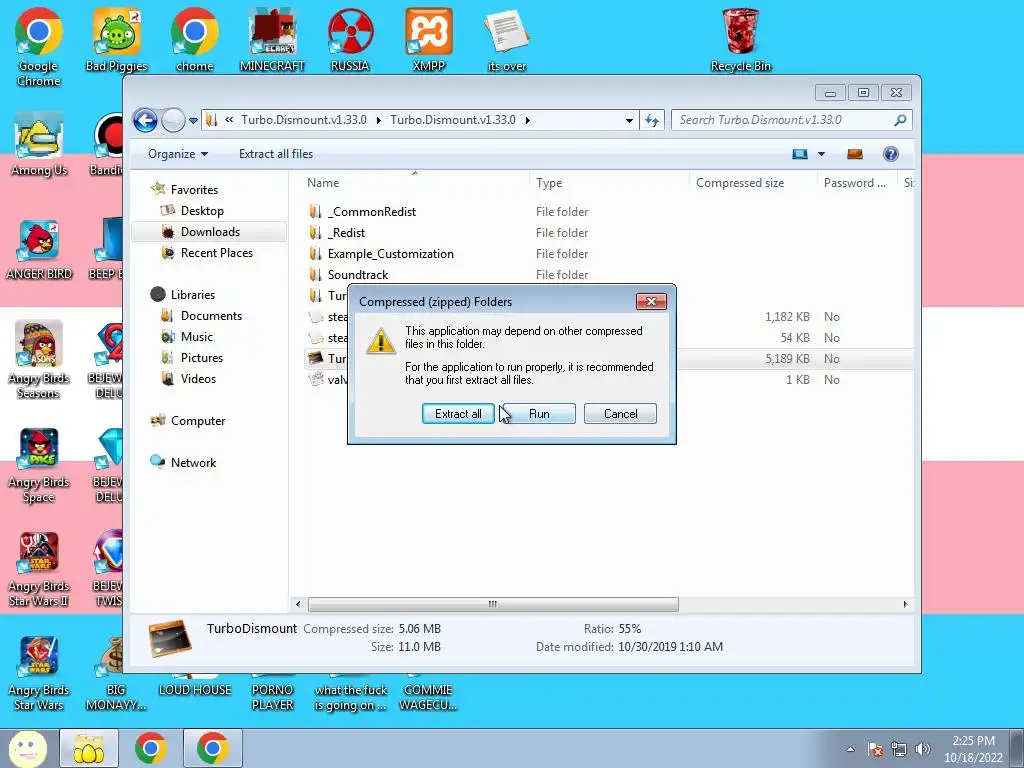Change view with the views icon
Image resolution: width=1024 pixels, height=768 pixels.
(800, 154)
